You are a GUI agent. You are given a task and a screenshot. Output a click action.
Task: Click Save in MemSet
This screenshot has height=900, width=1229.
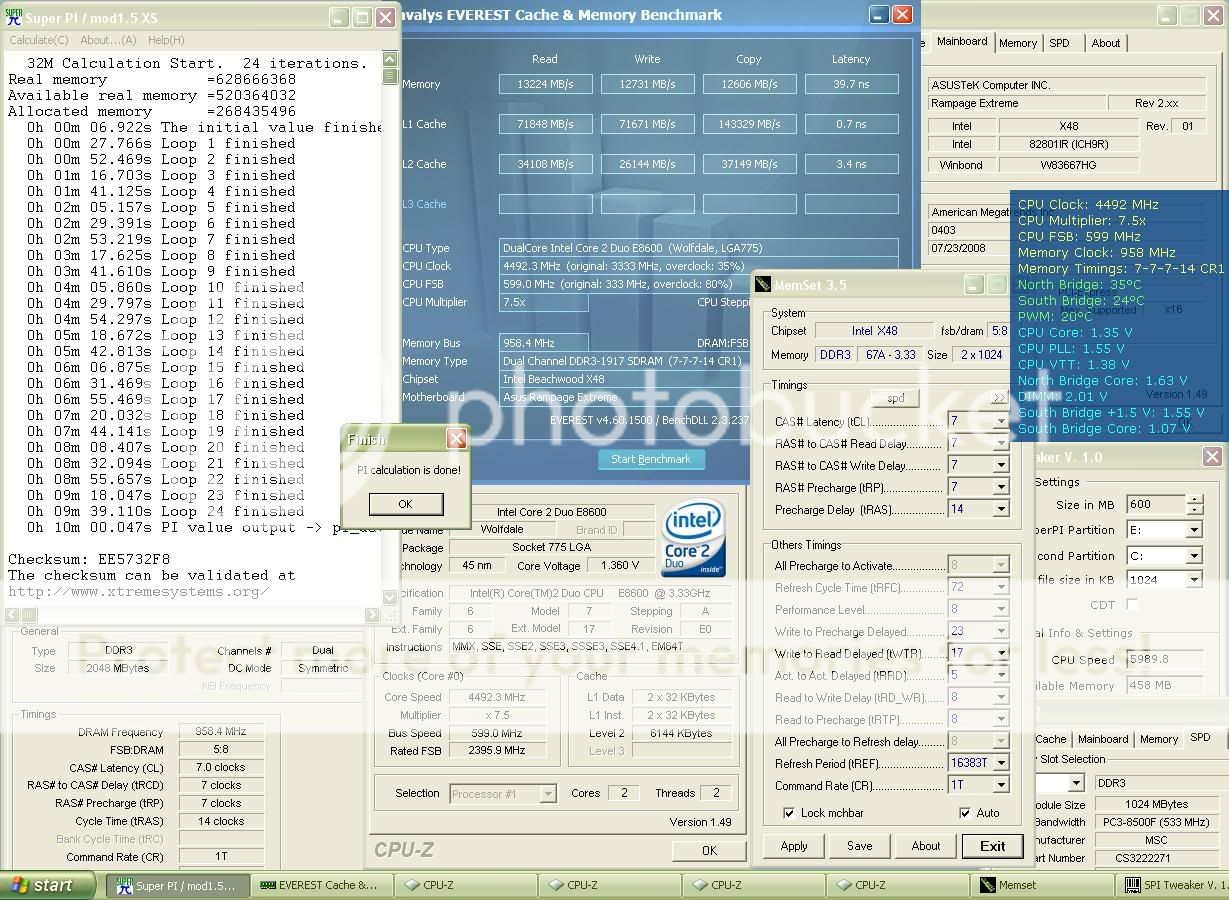point(860,846)
